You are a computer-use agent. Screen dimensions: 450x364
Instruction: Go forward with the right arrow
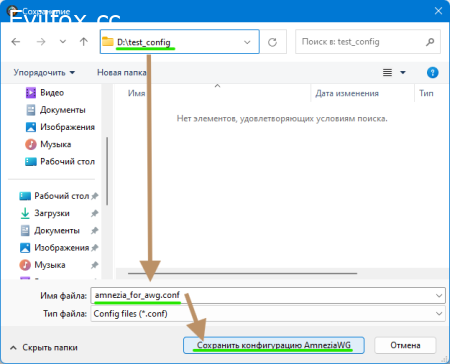[41, 42]
